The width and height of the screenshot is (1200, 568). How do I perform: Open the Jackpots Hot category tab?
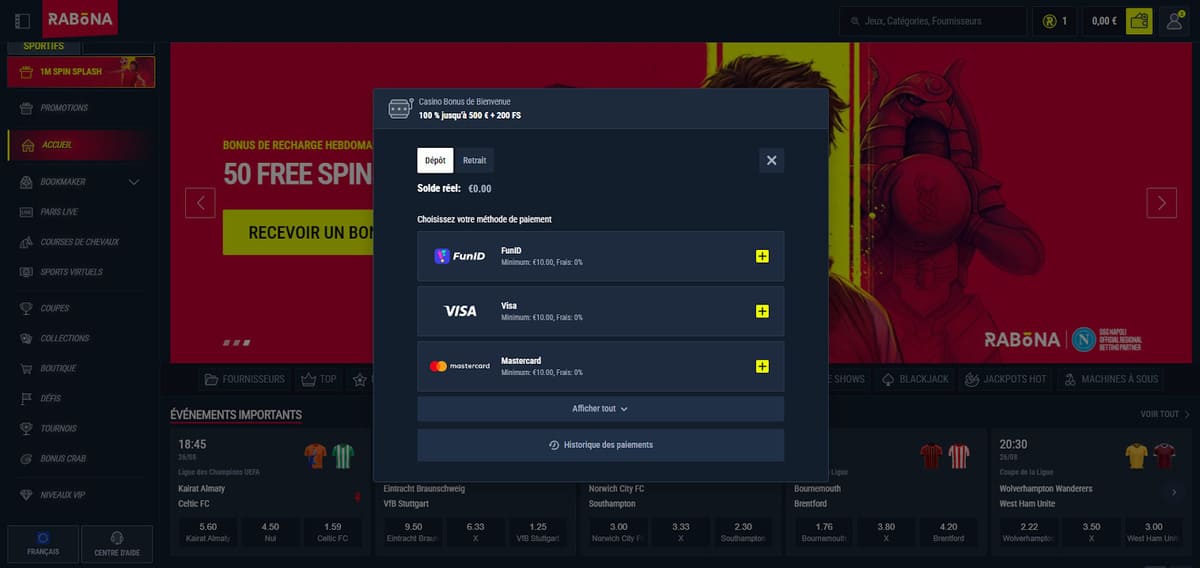point(1006,380)
